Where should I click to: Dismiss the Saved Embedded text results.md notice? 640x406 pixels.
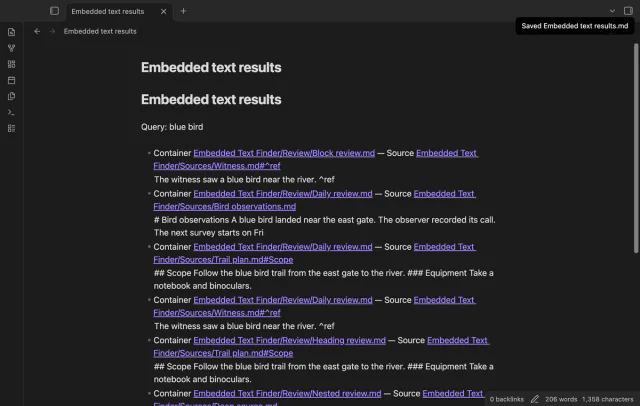575,26
